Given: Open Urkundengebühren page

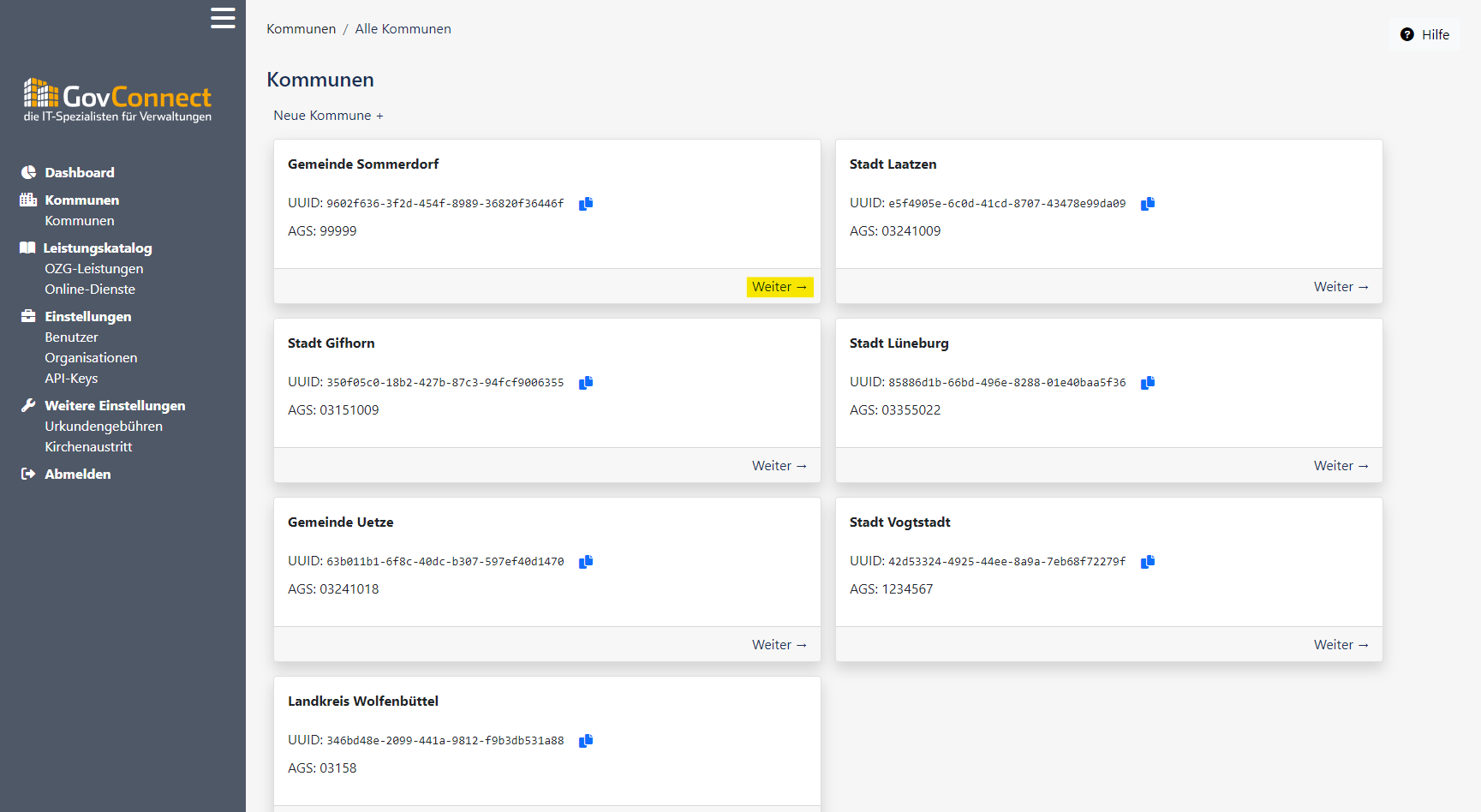Looking at the screenshot, I should (x=104, y=426).
